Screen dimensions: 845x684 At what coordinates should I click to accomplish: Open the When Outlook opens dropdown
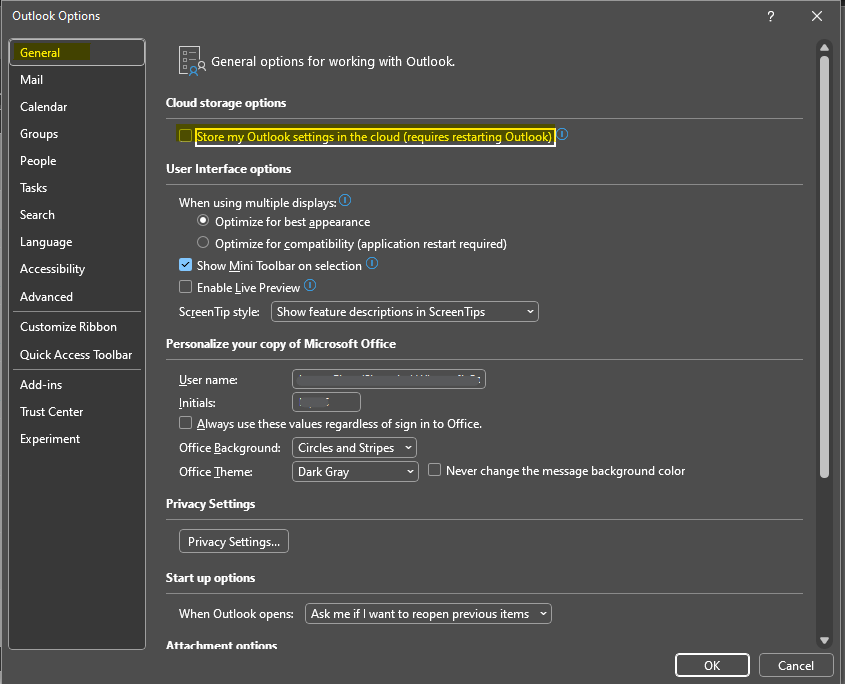(428, 613)
